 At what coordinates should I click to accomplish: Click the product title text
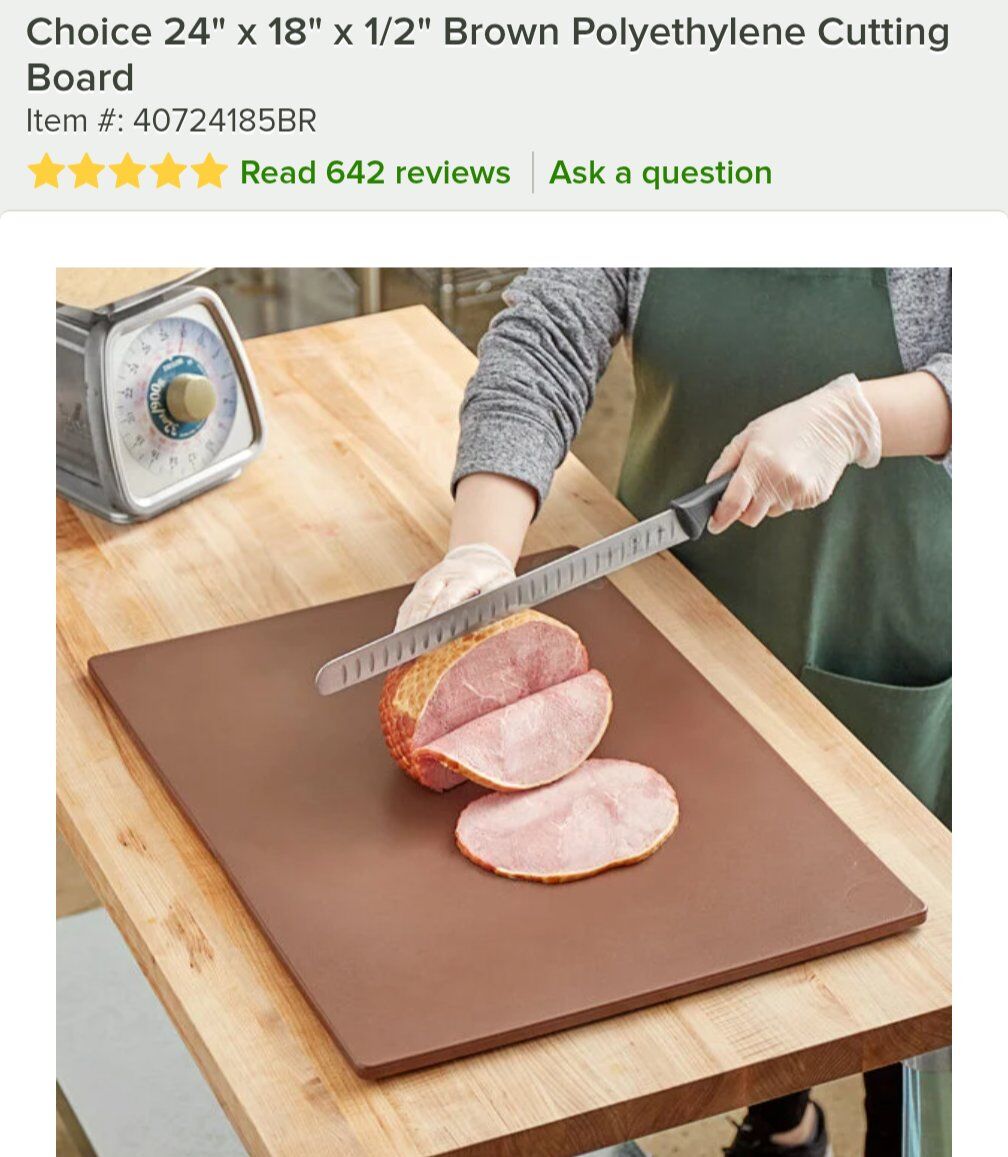click(487, 54)
